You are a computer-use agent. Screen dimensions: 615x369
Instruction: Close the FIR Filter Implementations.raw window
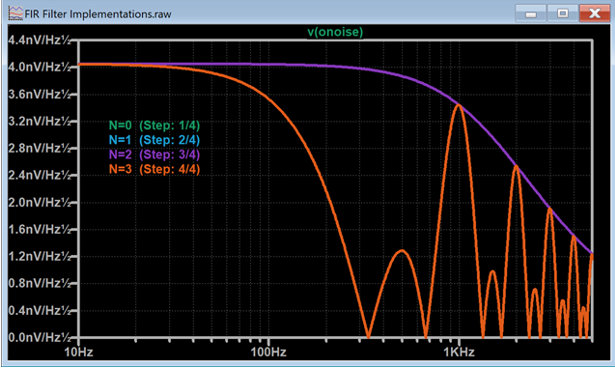tap(594, 14)
